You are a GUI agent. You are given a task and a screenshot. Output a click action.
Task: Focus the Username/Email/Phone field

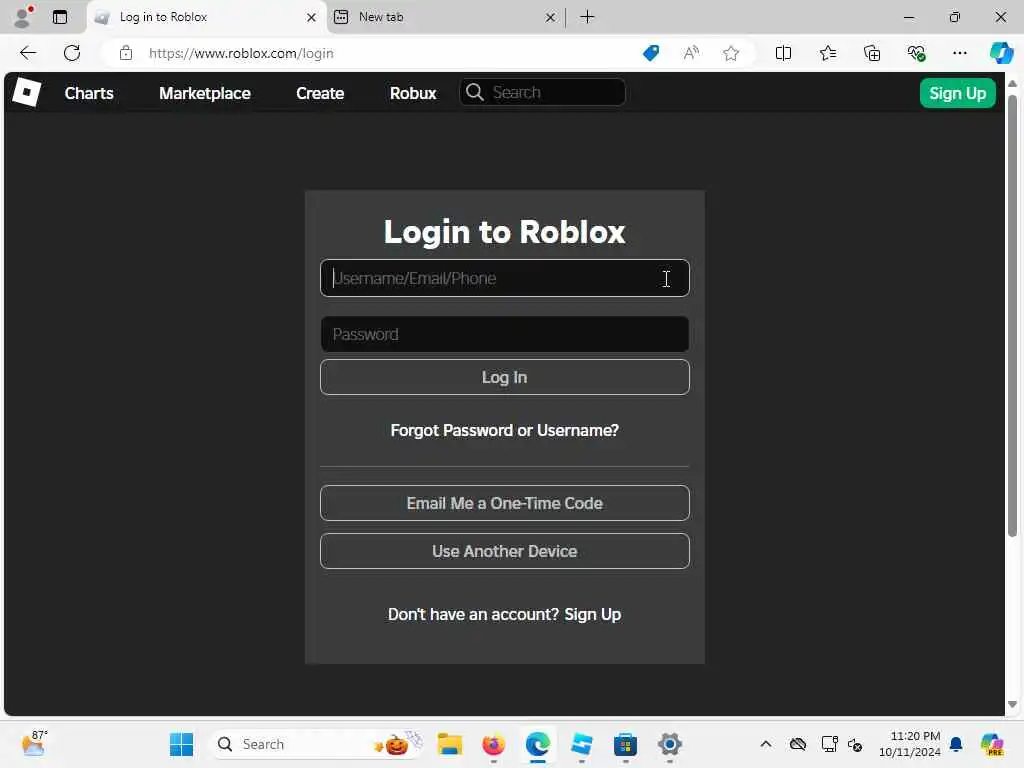tap(504, 278)
